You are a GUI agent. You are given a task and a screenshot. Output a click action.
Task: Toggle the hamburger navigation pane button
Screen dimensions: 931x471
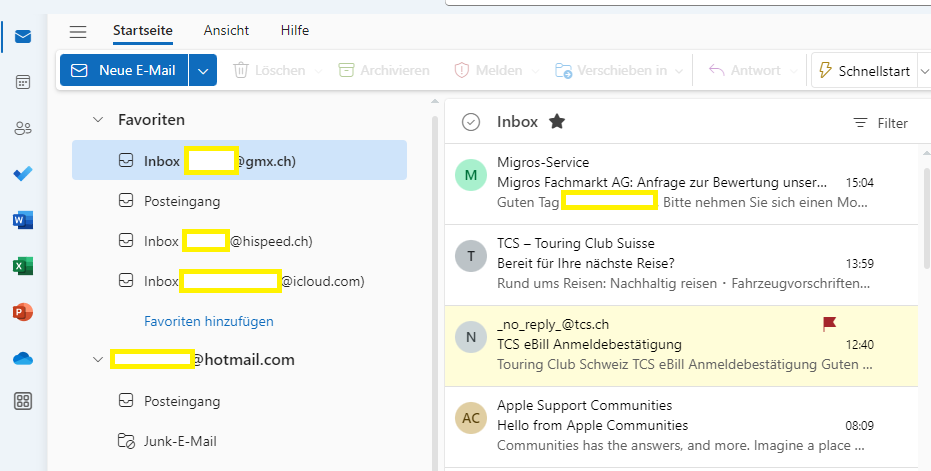[78, 31]
